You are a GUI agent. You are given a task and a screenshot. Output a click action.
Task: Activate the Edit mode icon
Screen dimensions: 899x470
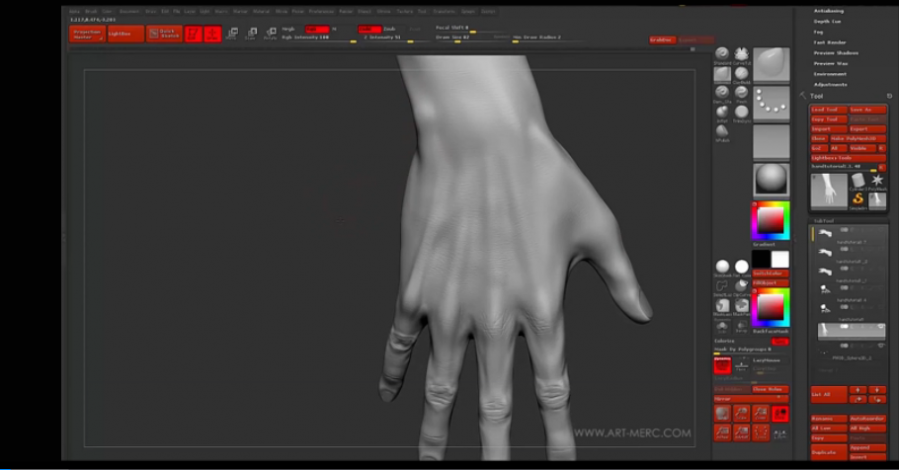[193, 33]
